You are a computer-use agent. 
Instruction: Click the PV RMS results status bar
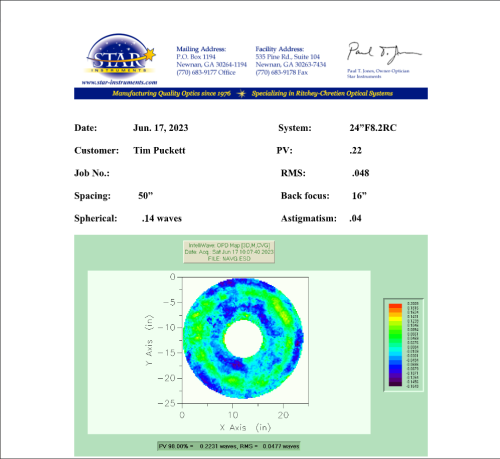tap(229, 446)
